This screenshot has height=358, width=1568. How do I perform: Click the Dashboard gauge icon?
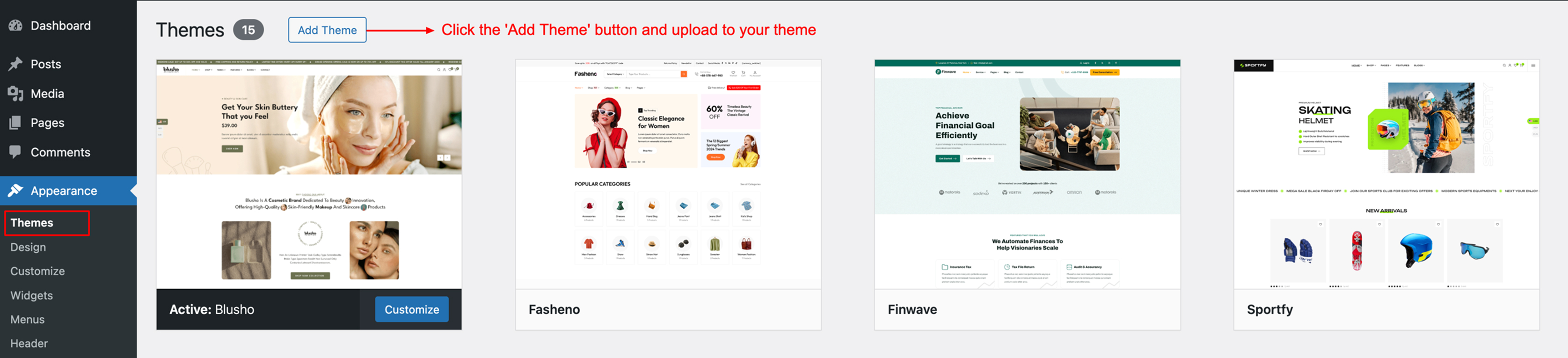click(x=16, y=26)
